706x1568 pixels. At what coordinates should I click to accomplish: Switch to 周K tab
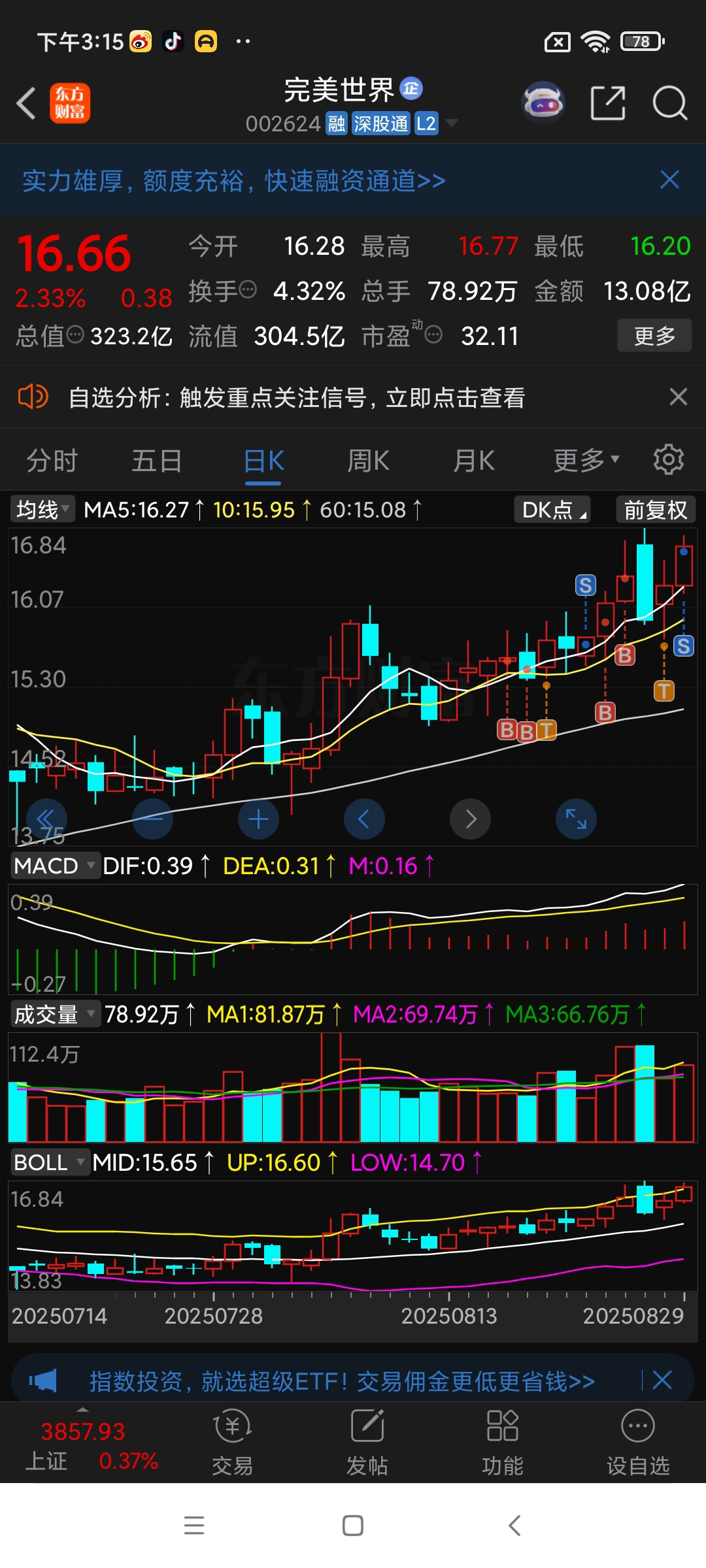[x=368, y=461]
